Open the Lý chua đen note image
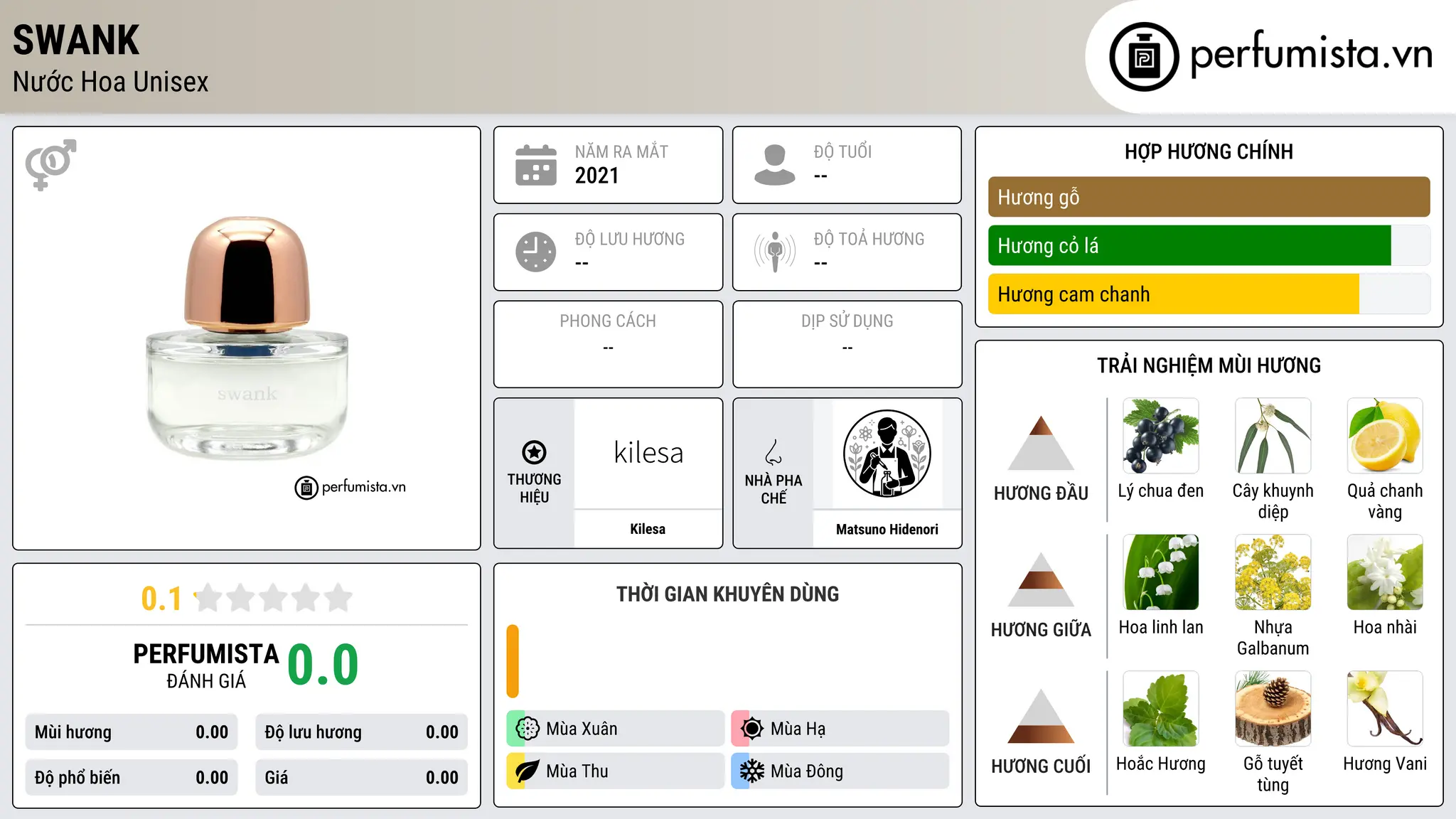This screenshot has width=1456, height=819. coord(1161,436)
